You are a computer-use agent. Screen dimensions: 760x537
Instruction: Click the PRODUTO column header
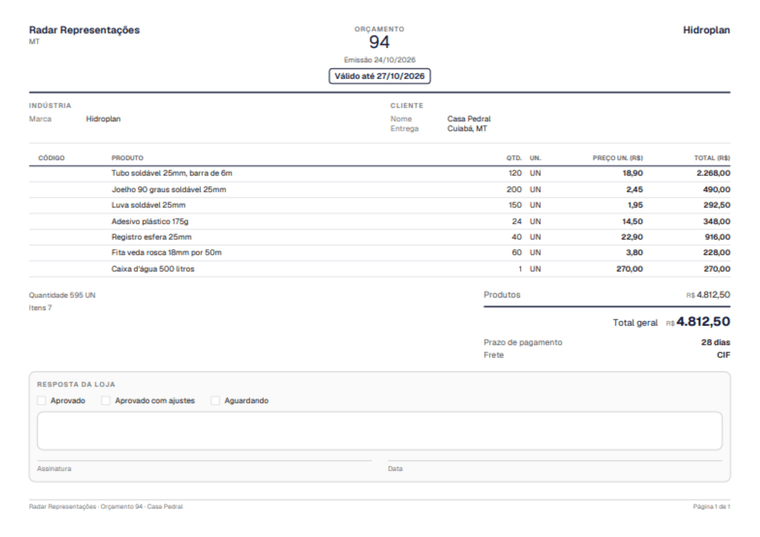[127, 158]
